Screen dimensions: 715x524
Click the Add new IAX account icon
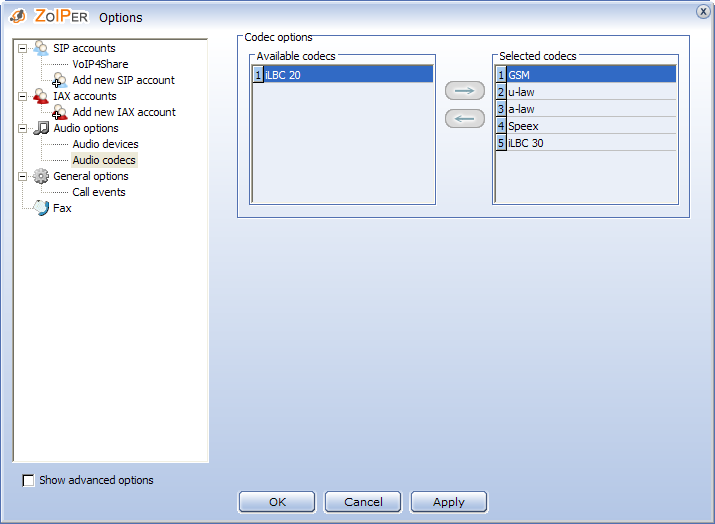coord(59,112)
